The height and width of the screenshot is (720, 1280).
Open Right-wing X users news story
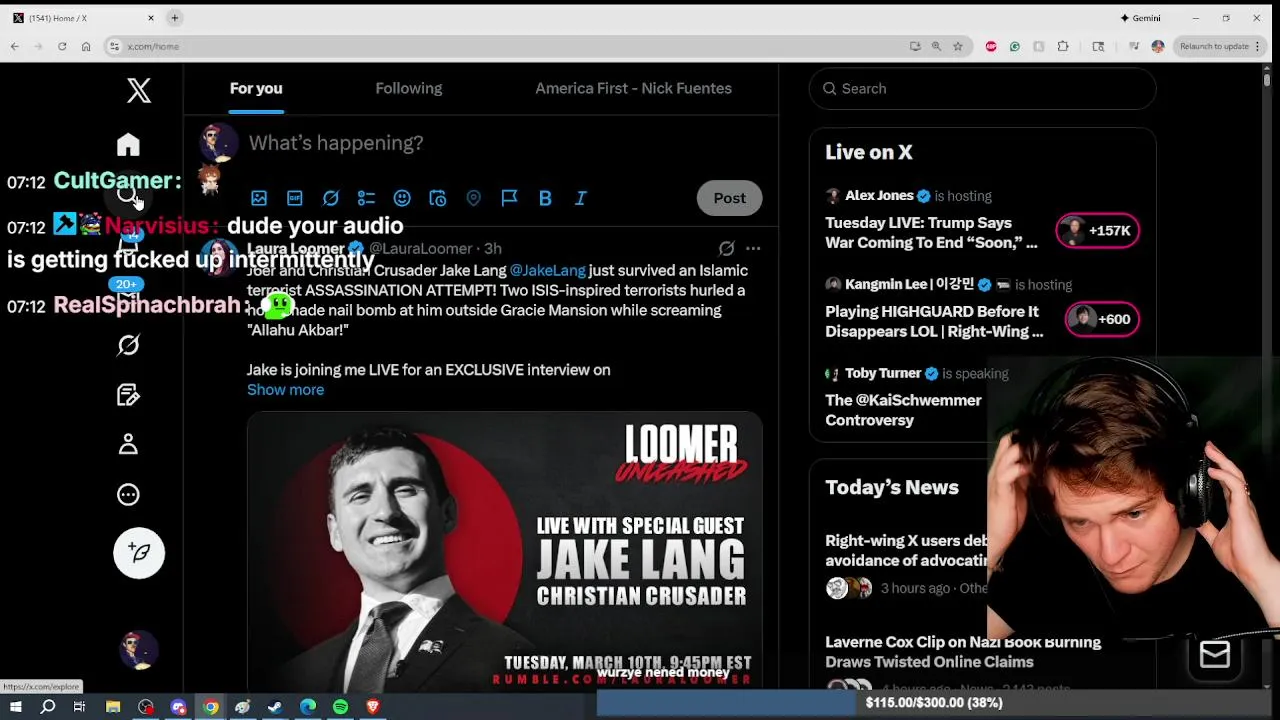pyautogui.click(x=906, y=551)
